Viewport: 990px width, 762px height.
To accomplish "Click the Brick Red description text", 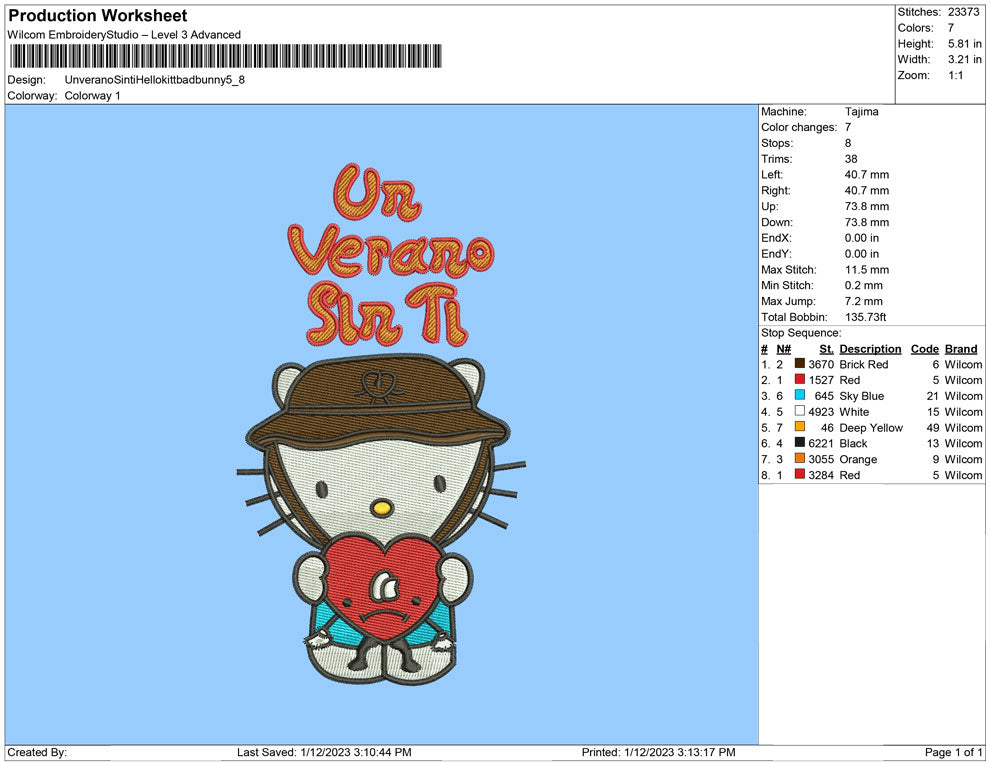I will [864, 364].
